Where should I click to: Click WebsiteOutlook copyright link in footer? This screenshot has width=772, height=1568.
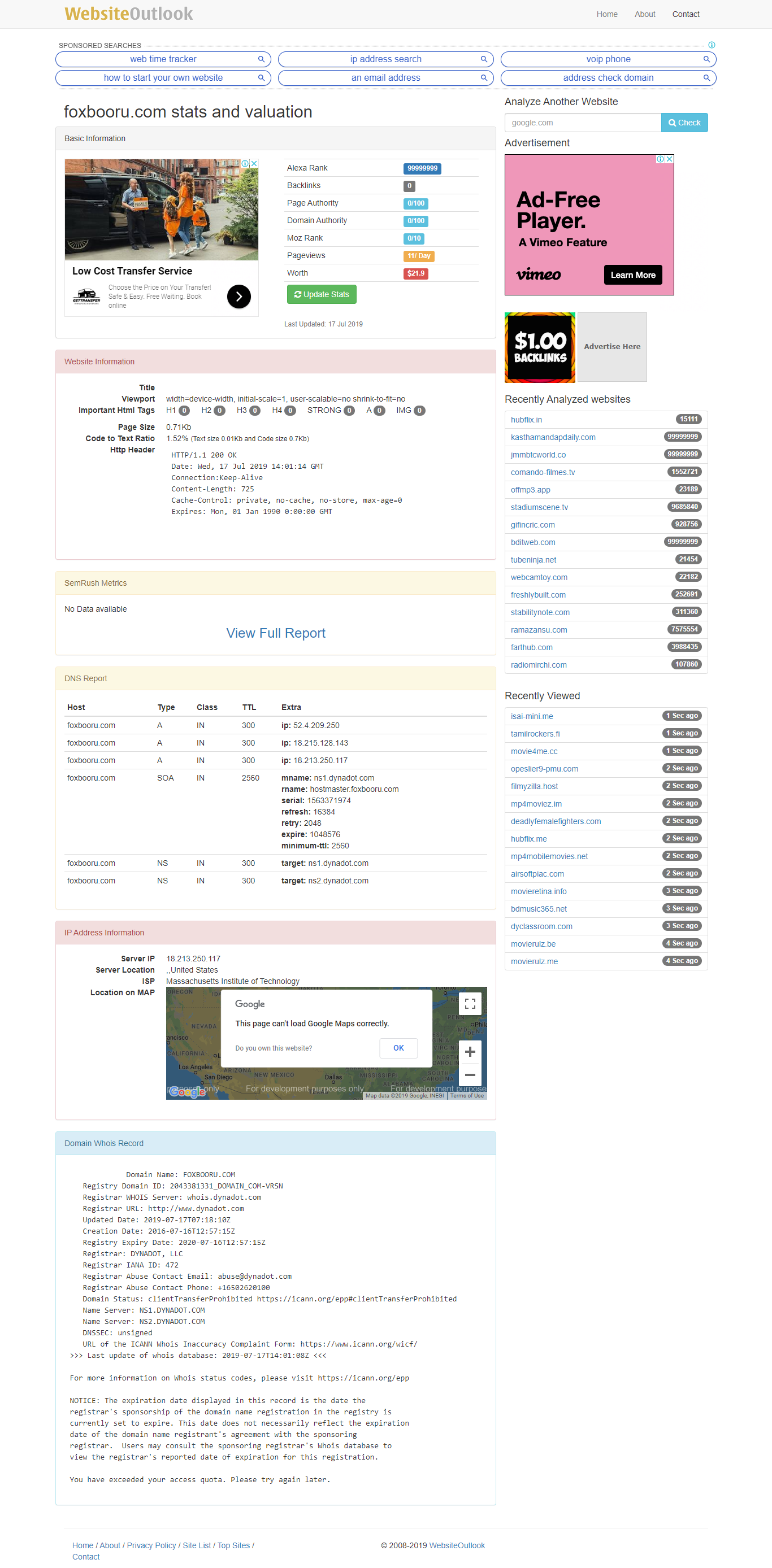point(457,1545)
